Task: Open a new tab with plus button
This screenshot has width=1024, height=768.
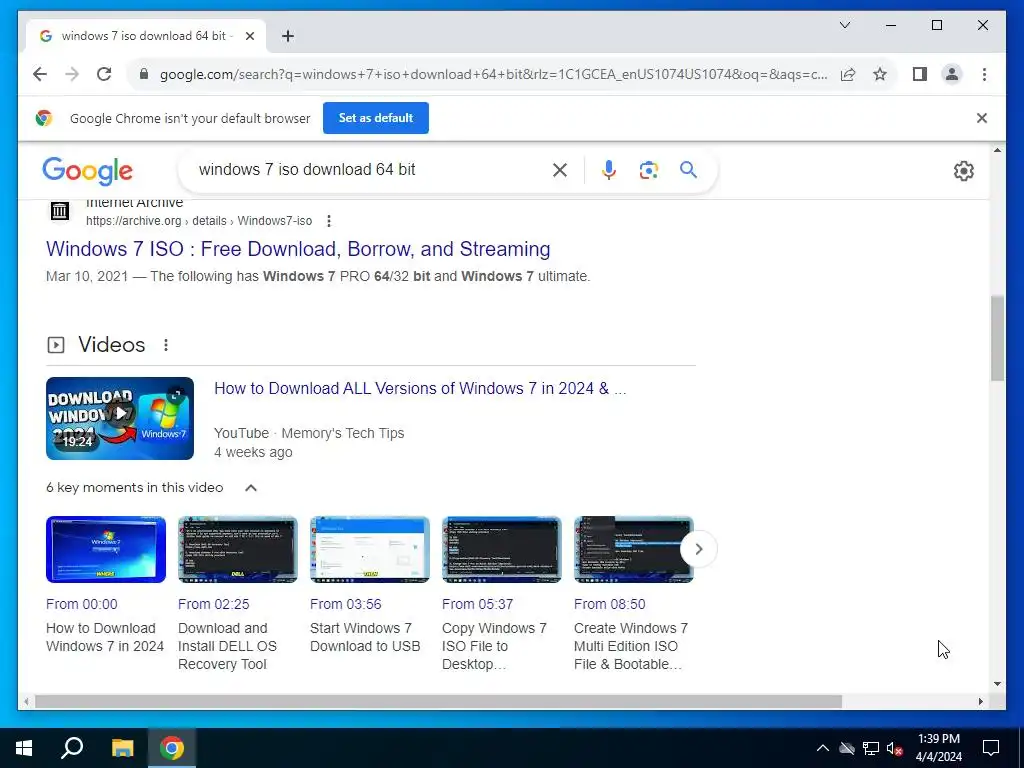Action: click(x=288, y=36)
